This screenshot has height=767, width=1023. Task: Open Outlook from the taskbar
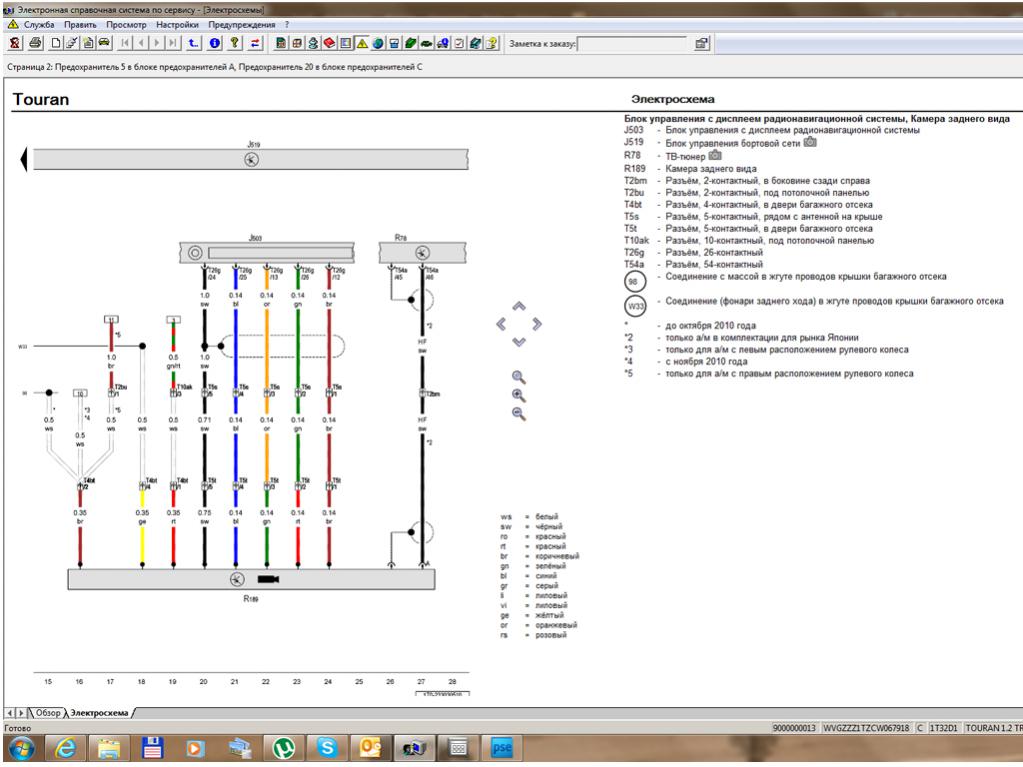click(x=371, y=748)
